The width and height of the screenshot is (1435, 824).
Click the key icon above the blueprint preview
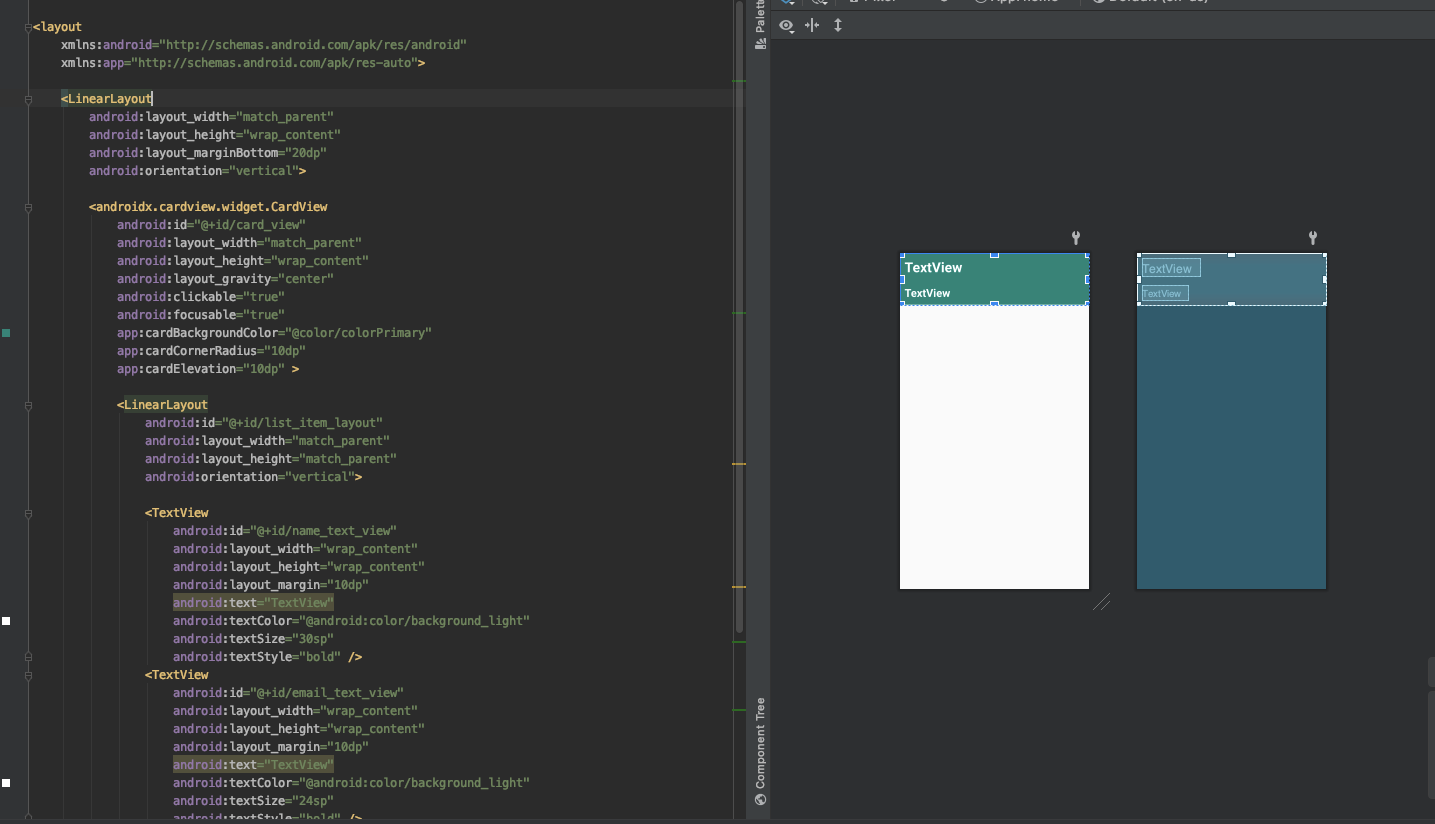point(1312,238)
